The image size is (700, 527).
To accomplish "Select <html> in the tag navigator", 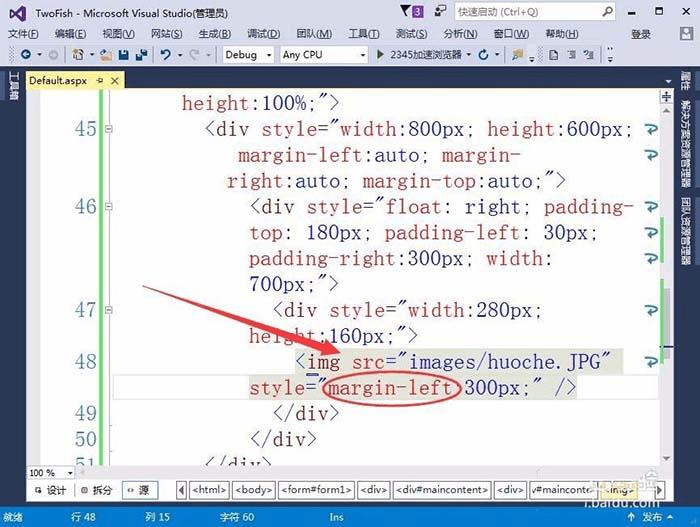I will click(x=209, y=490).
